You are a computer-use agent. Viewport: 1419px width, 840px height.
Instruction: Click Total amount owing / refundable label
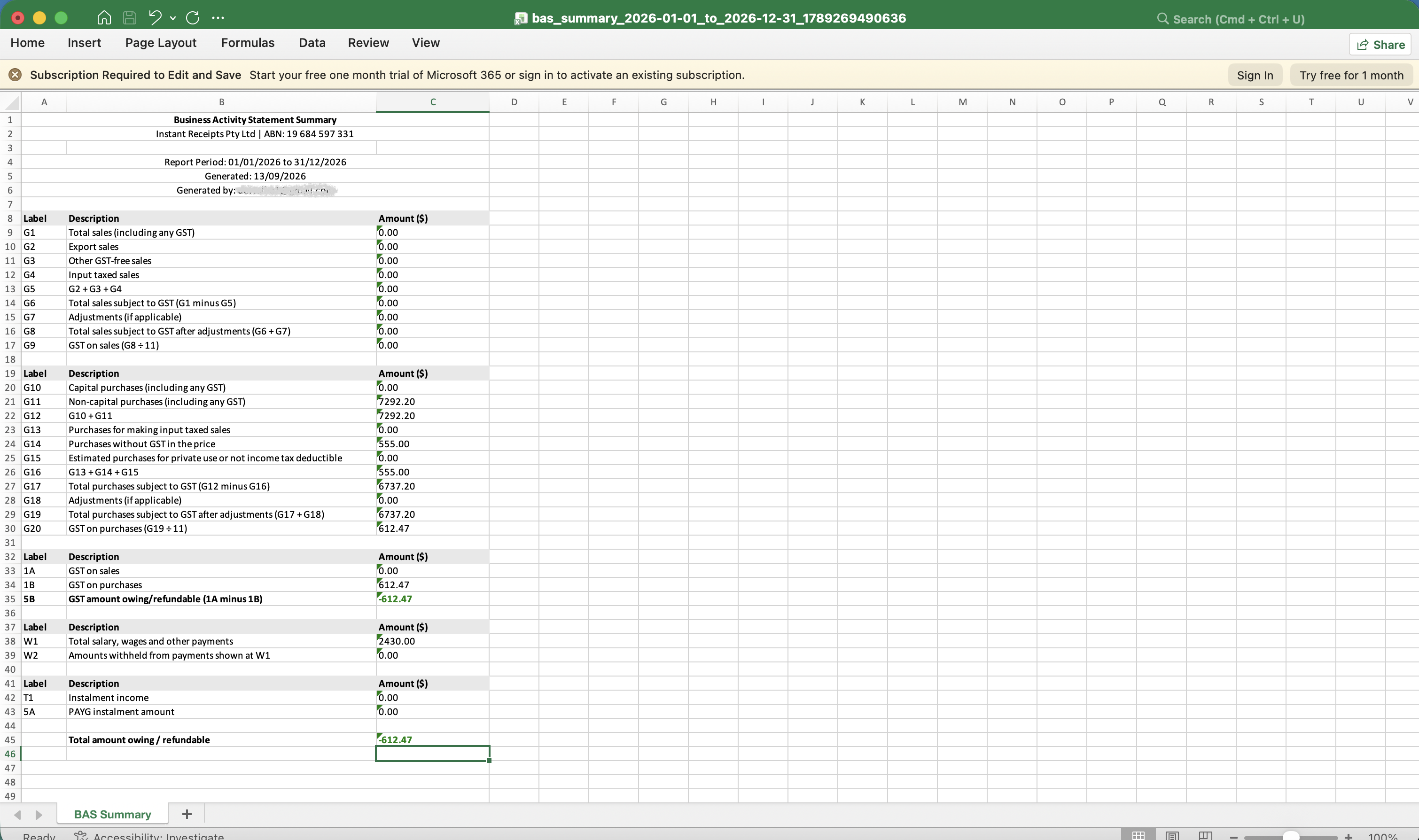(221, 740)
